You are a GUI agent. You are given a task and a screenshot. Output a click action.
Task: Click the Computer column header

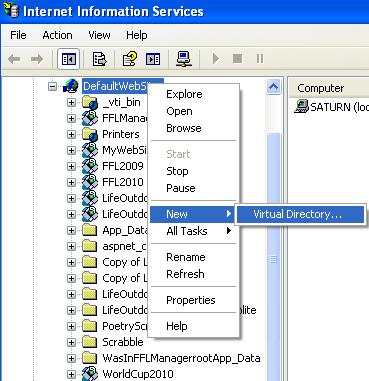point(328,88)
